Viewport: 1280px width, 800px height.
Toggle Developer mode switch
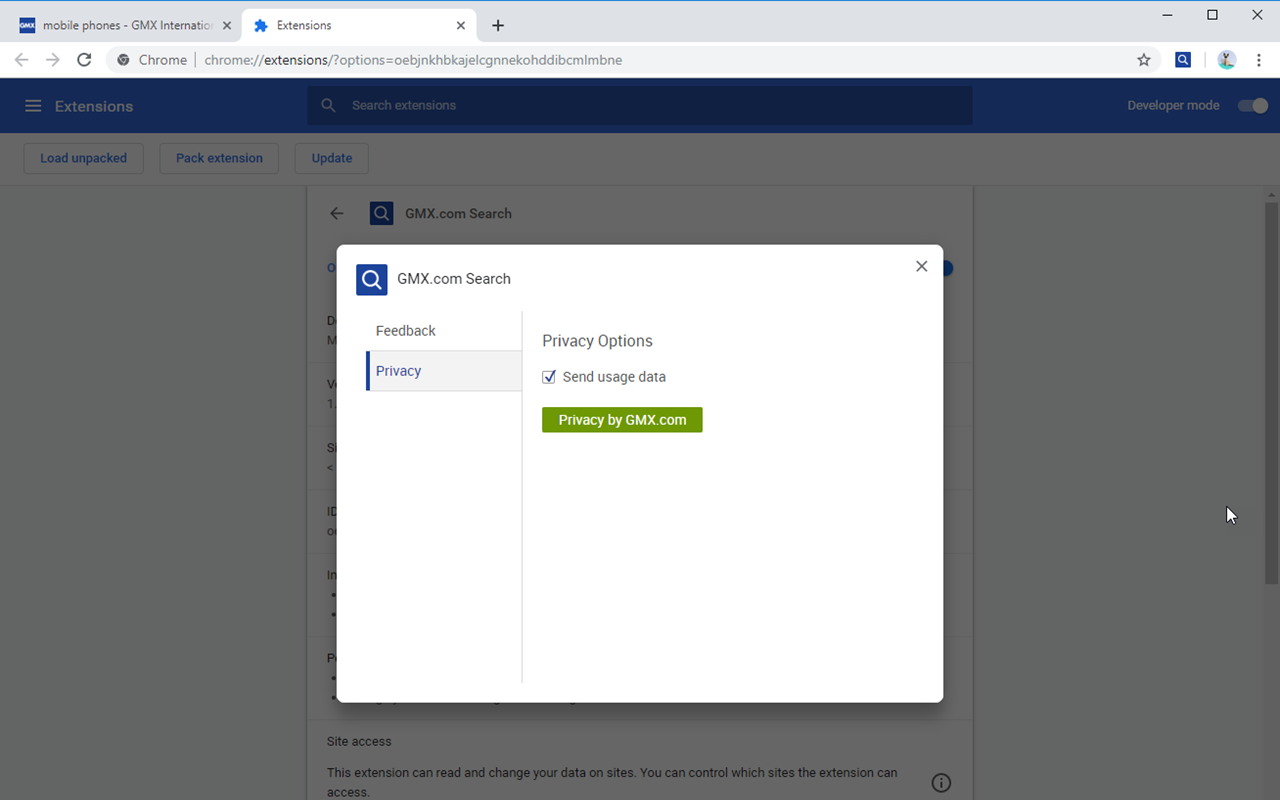tap(1253, 106)
